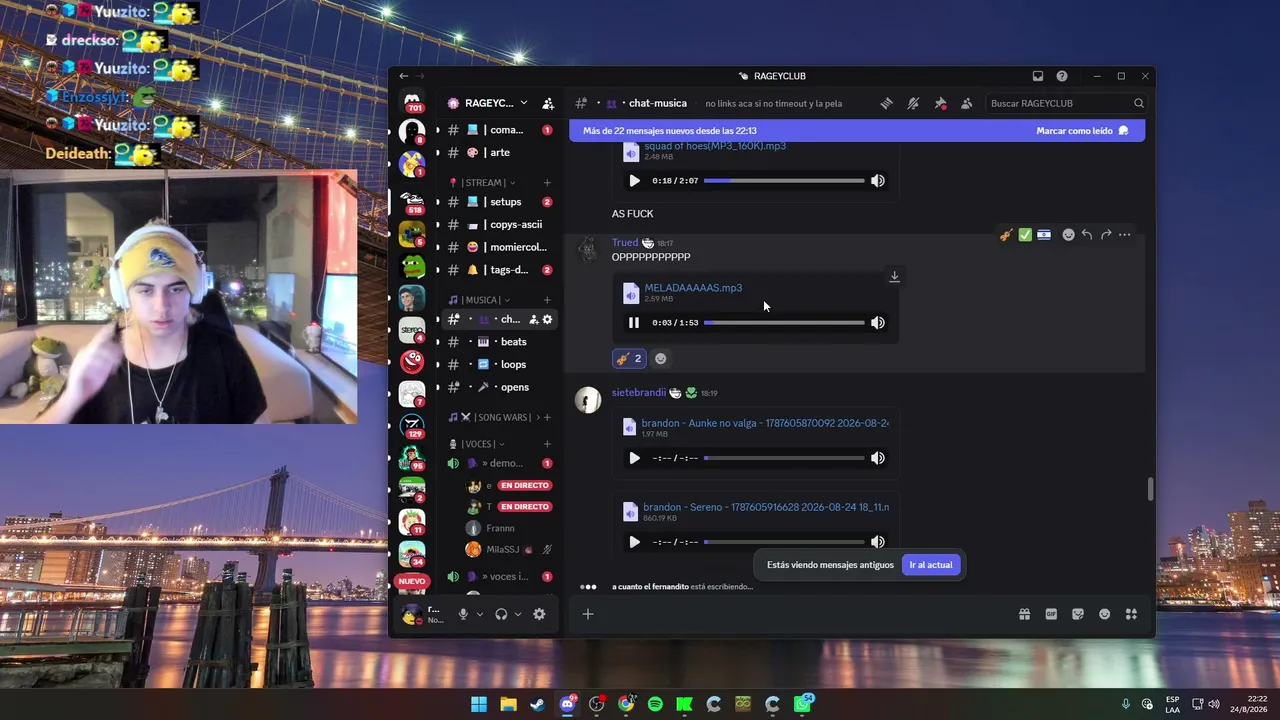Forward Trued's message
The height and width of the screenshot is (720, 1280).
coord(1106,235)
